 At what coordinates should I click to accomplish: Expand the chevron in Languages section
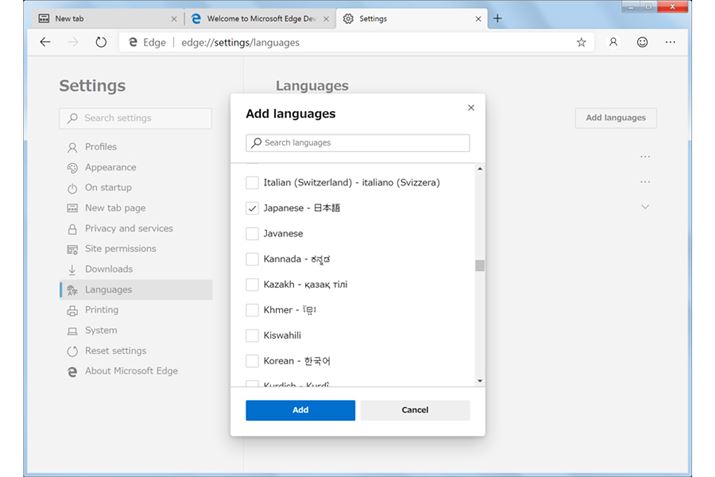click(645, 207)
